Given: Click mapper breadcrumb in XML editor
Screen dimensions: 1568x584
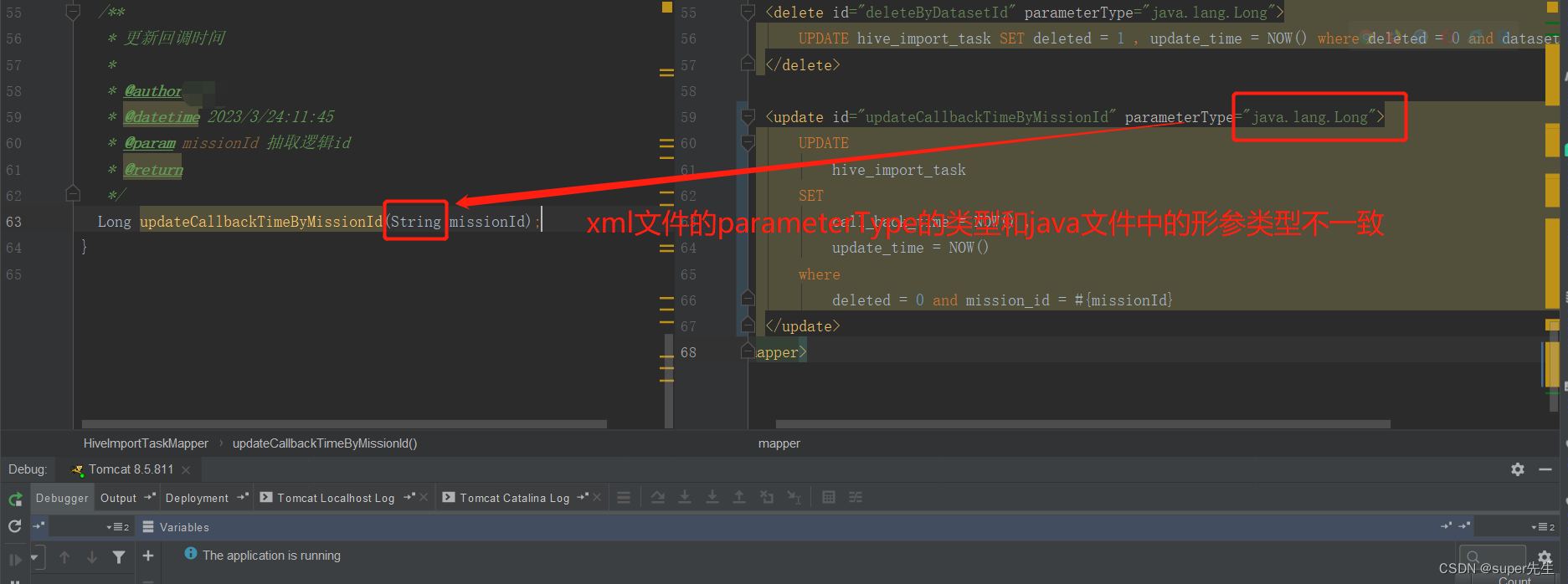Looking at the screenshot, I should pyautogui.click(x=779, y=443).
